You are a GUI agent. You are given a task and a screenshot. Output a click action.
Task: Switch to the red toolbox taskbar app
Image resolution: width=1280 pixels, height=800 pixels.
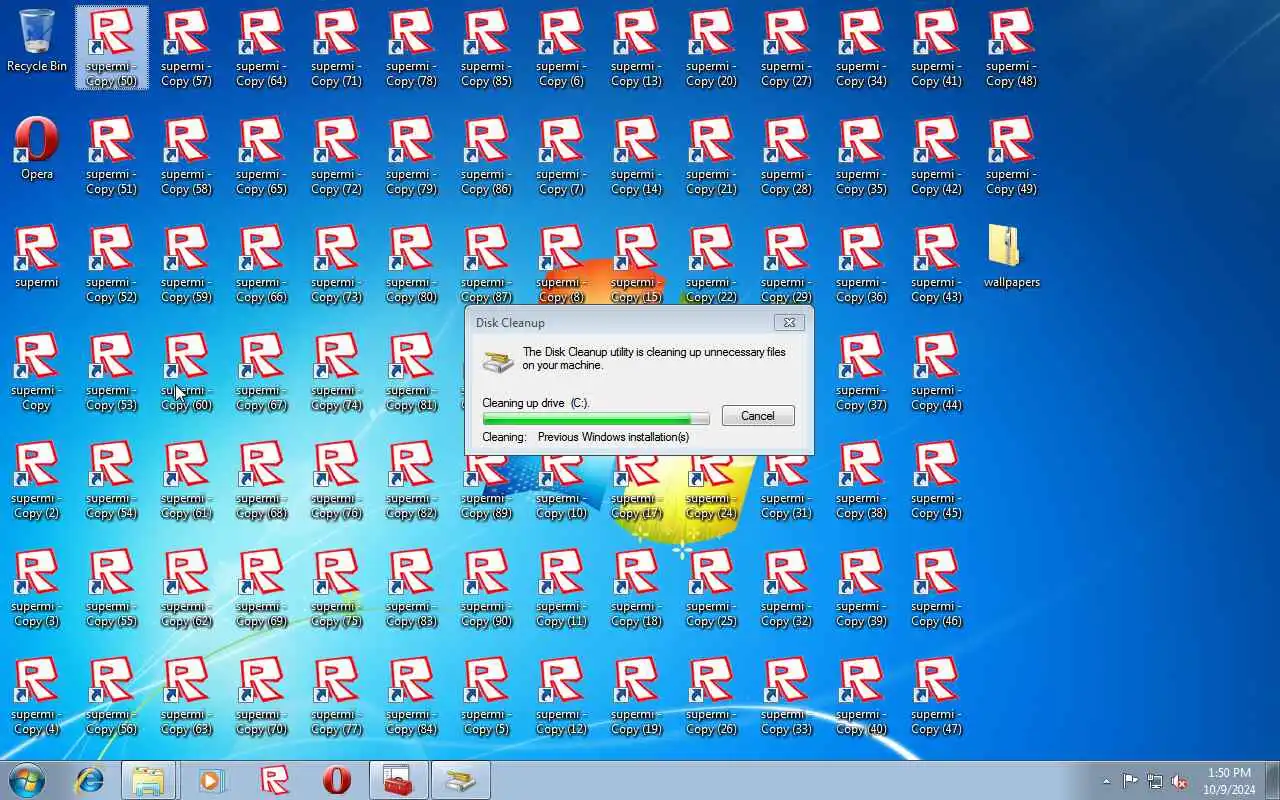pos(399,780)
